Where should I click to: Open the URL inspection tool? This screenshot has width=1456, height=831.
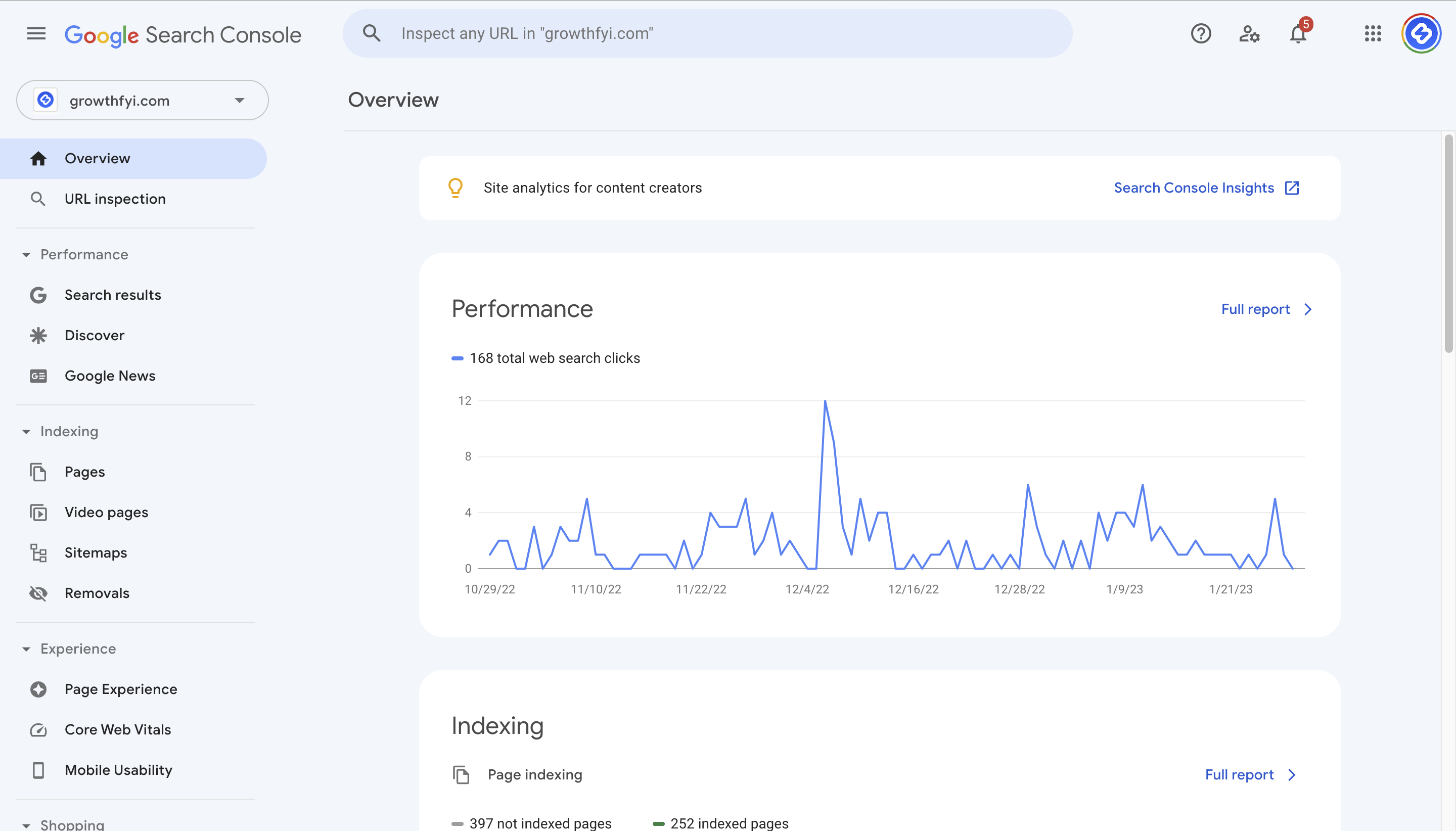coord(115,199)
